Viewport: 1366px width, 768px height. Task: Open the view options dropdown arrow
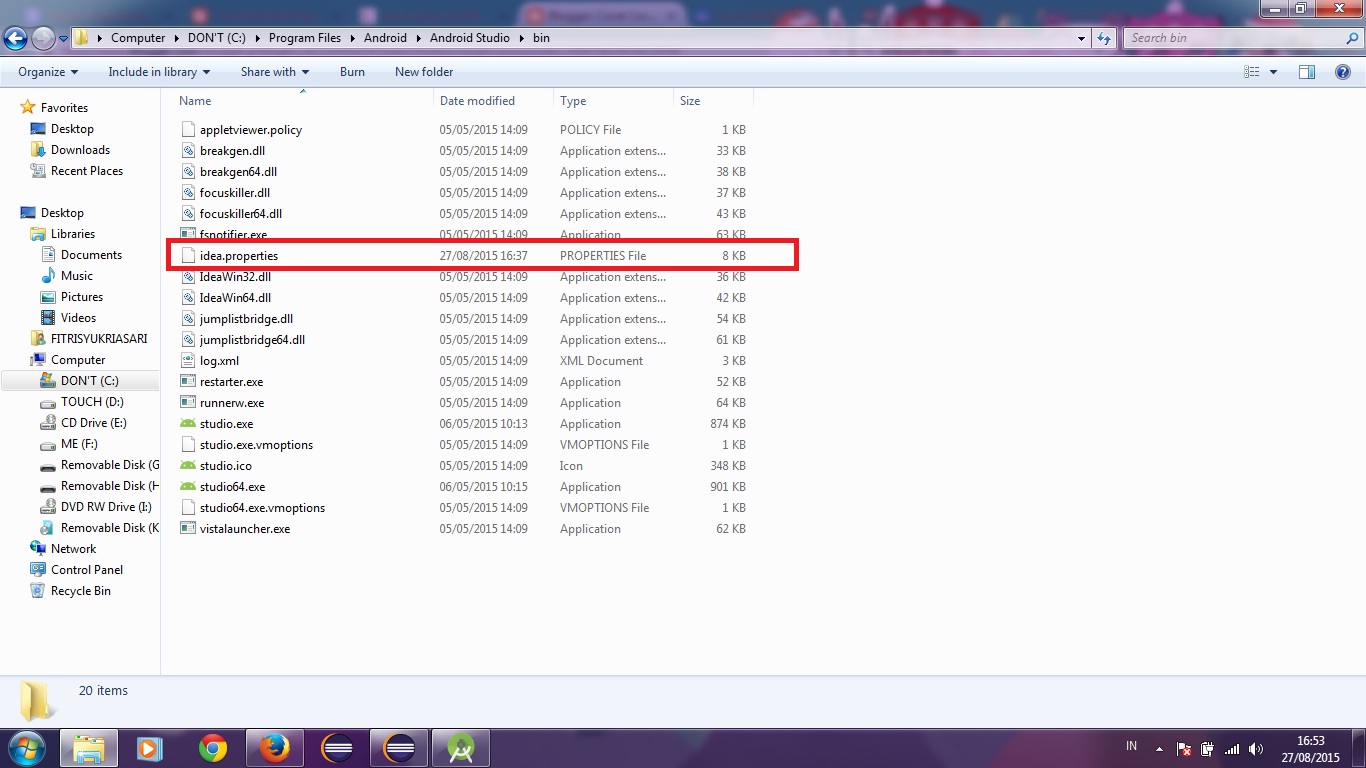(x=1273, y=72)
